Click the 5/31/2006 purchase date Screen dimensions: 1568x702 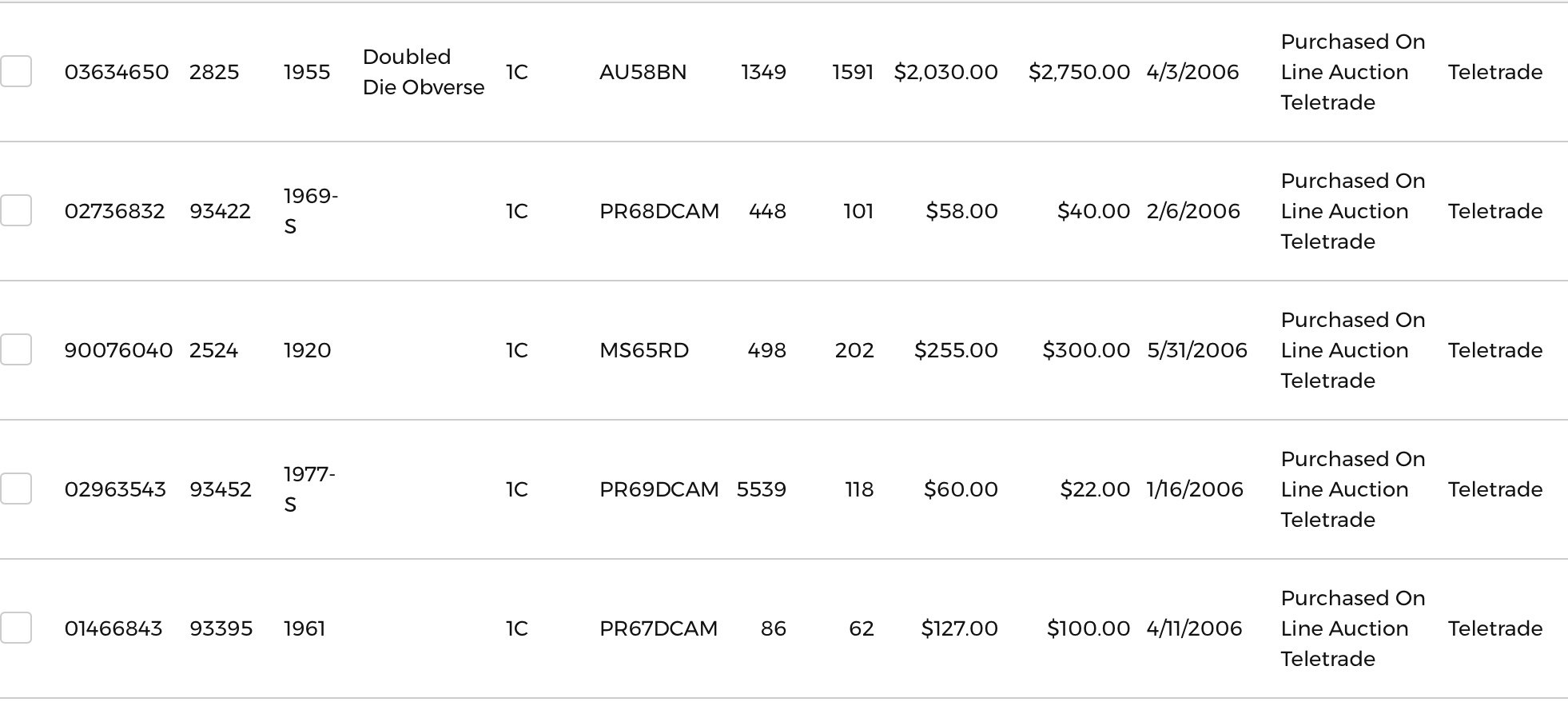(x=1196, y=350)
